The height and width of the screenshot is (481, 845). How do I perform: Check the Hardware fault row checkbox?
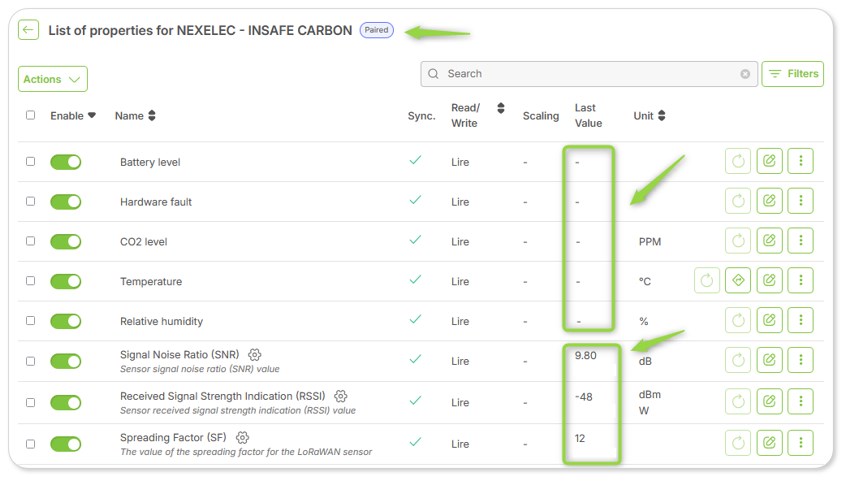[31, 201]
